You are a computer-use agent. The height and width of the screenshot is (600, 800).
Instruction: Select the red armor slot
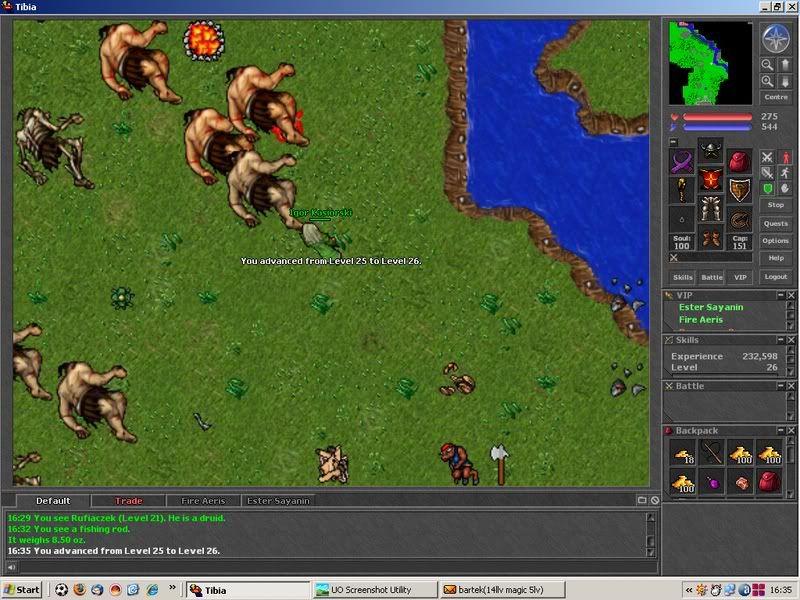coord(710,179)
